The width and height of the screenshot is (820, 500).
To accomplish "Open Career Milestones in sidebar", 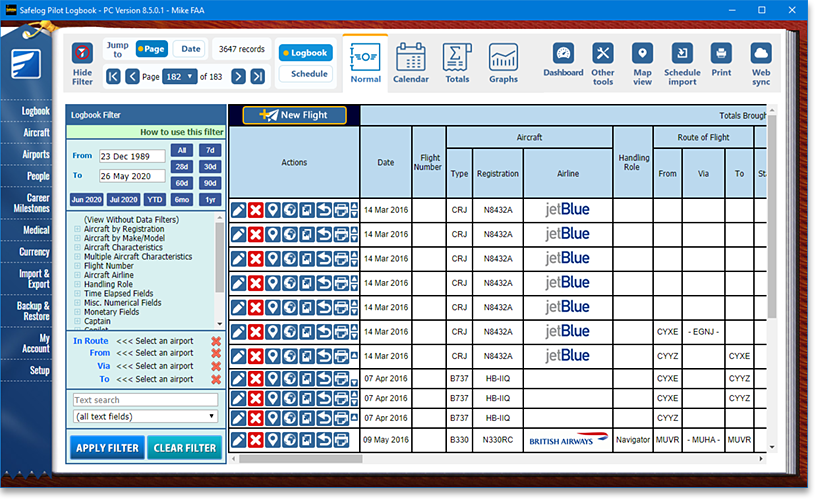I will (x=31, y=203).
